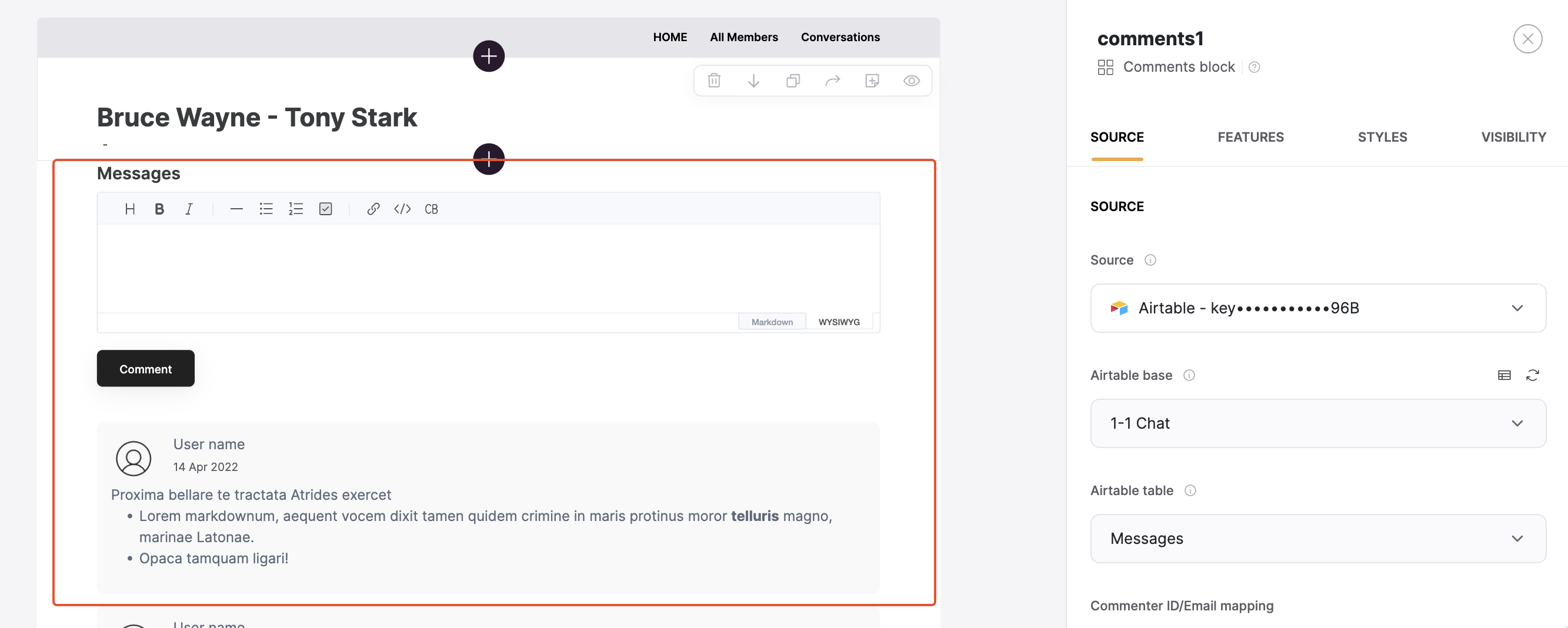Delete the block with the trash icon
The image size is (1568, 628).
click(x=714, y=81)
